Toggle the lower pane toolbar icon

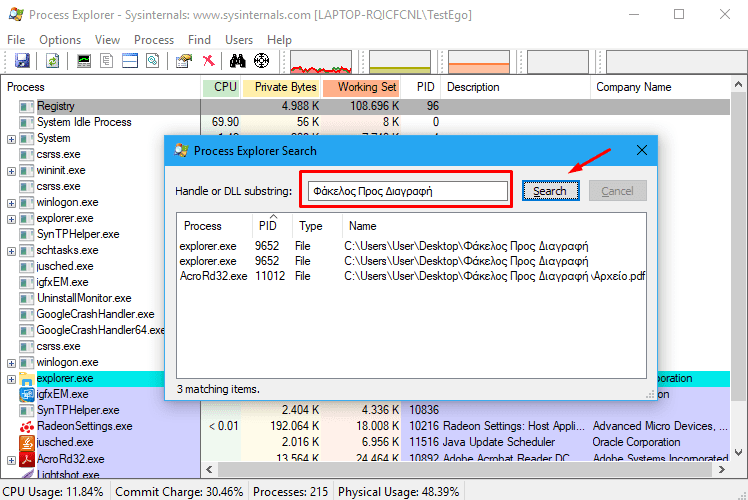[130, 61]
